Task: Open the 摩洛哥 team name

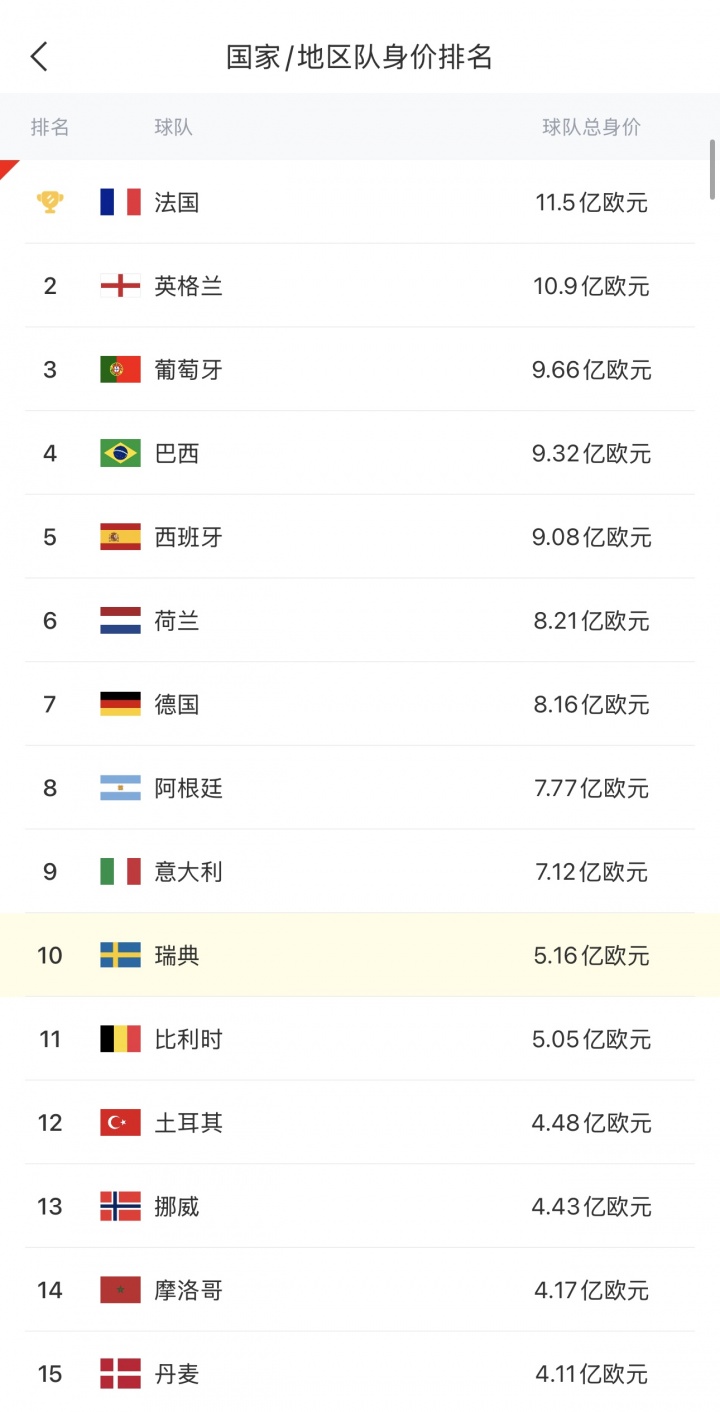Action: click(188, 1291)
